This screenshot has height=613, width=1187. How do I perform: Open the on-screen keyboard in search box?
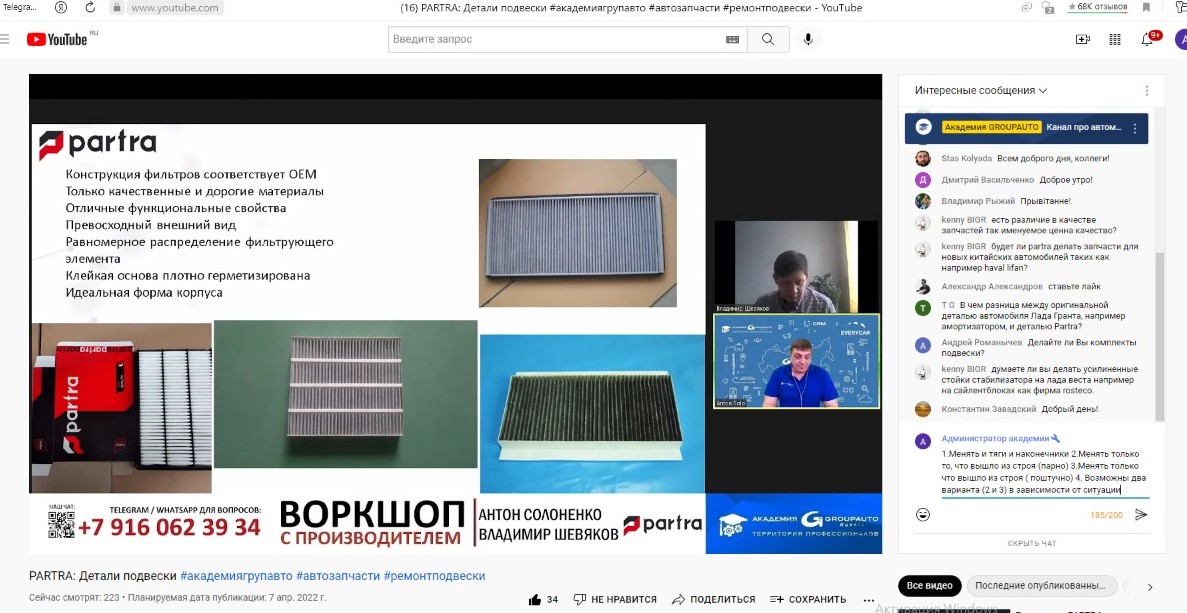[x=732, y=39]
